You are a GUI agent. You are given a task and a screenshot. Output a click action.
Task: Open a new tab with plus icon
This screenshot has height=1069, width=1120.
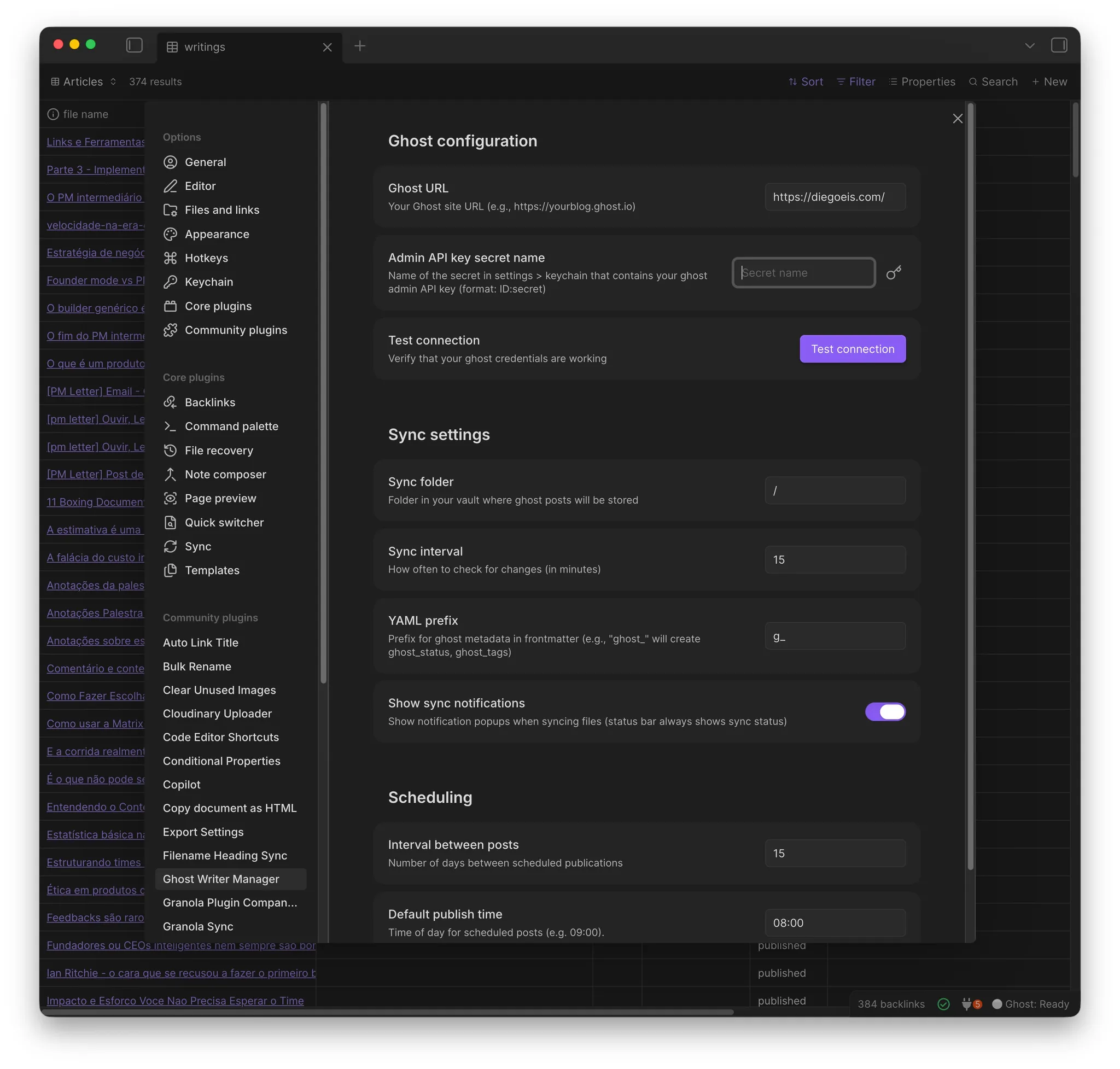click(360, 45)
